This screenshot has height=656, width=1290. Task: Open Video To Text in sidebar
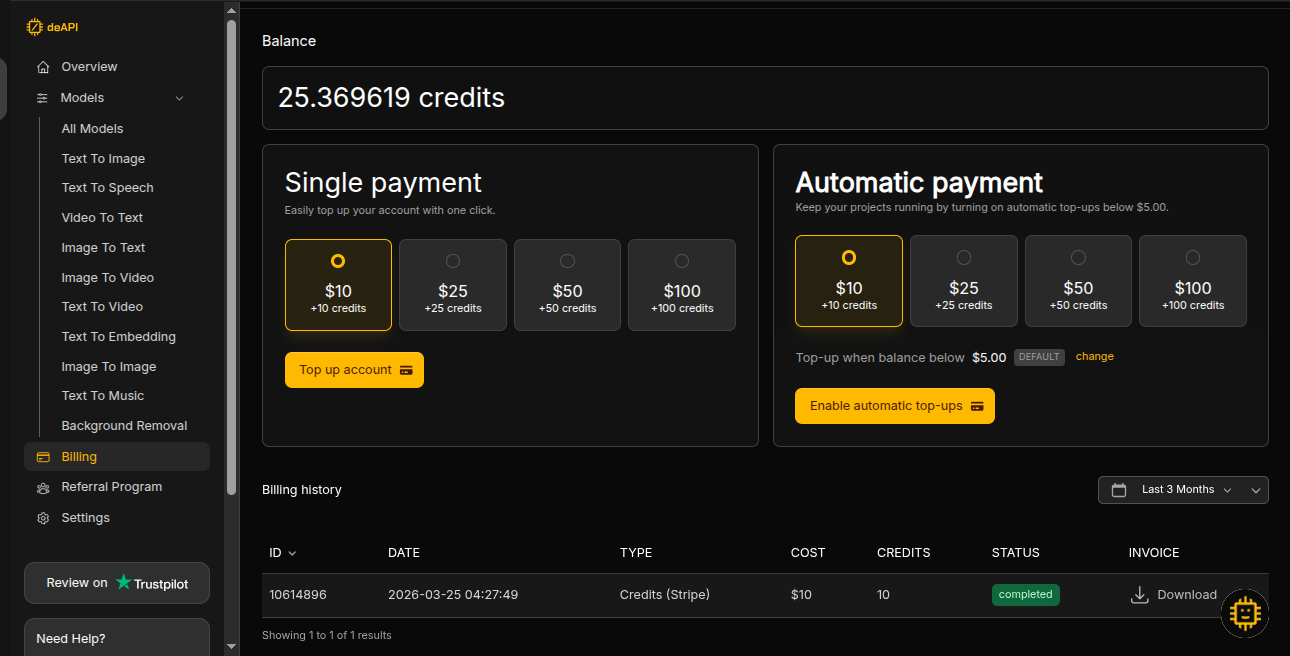[102, 218]
